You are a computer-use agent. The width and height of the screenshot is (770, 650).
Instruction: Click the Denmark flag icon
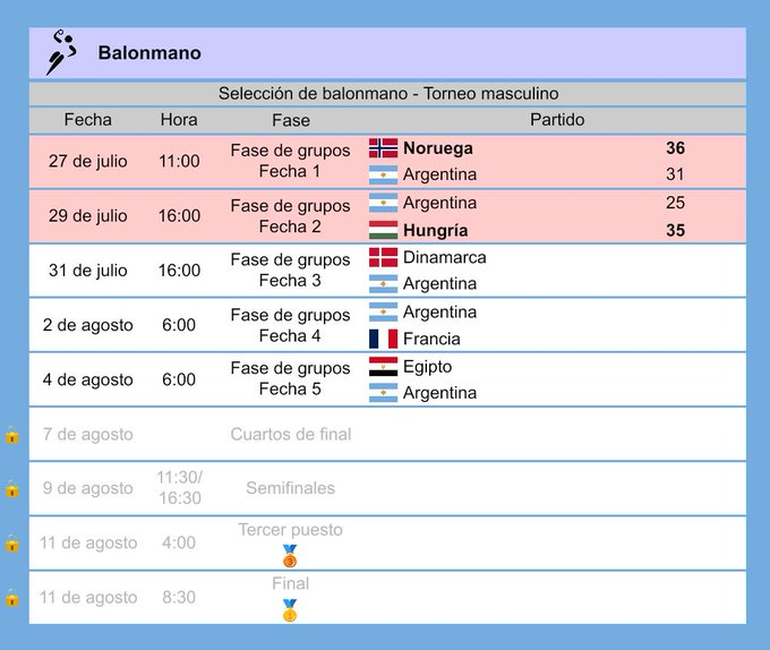click(x=383, y=258)
